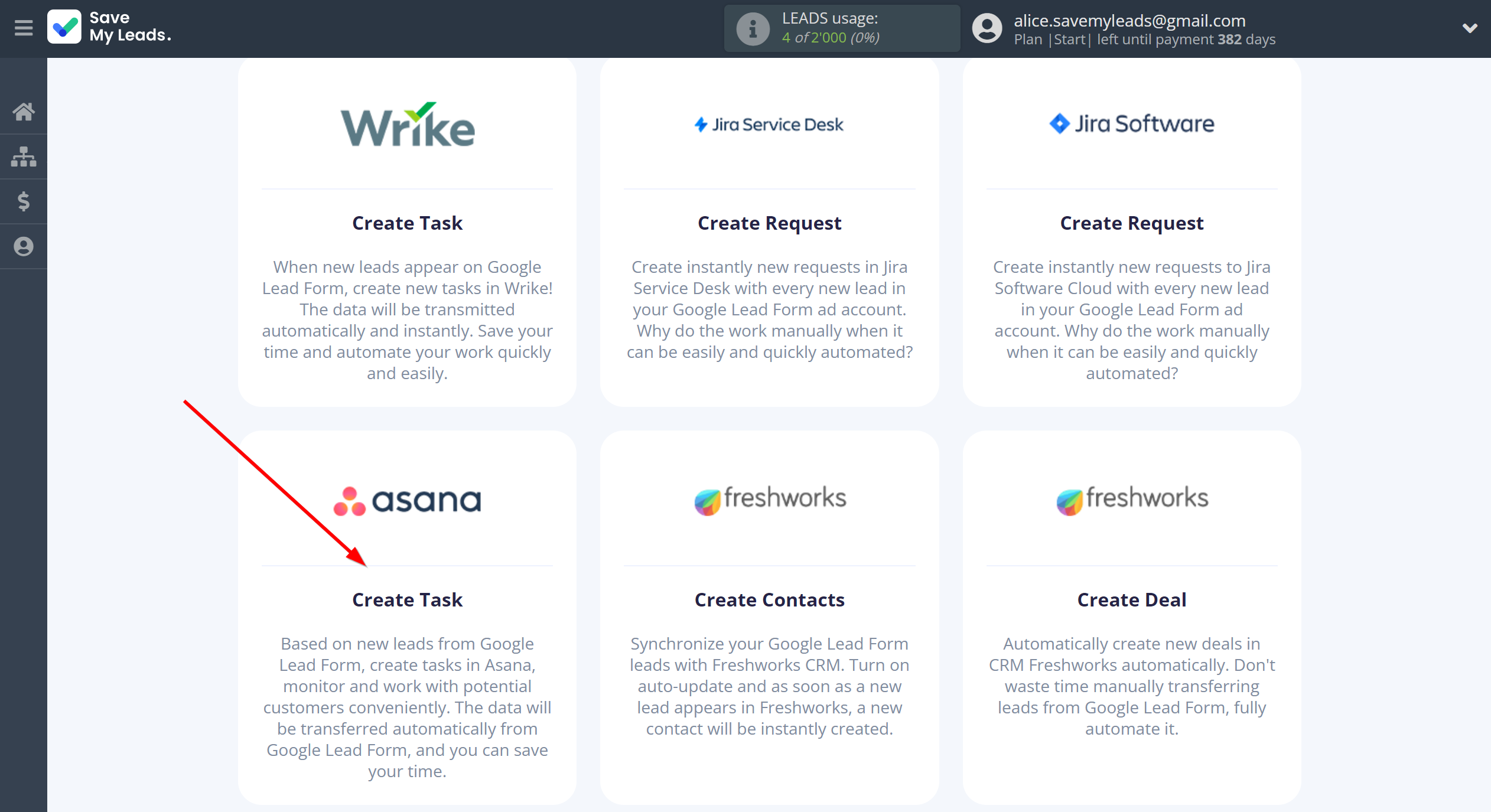The height and width of the screenshot is (812, 1491).
Task: Click the Plan Start payment info text
Action: (x=1144, y=40)
